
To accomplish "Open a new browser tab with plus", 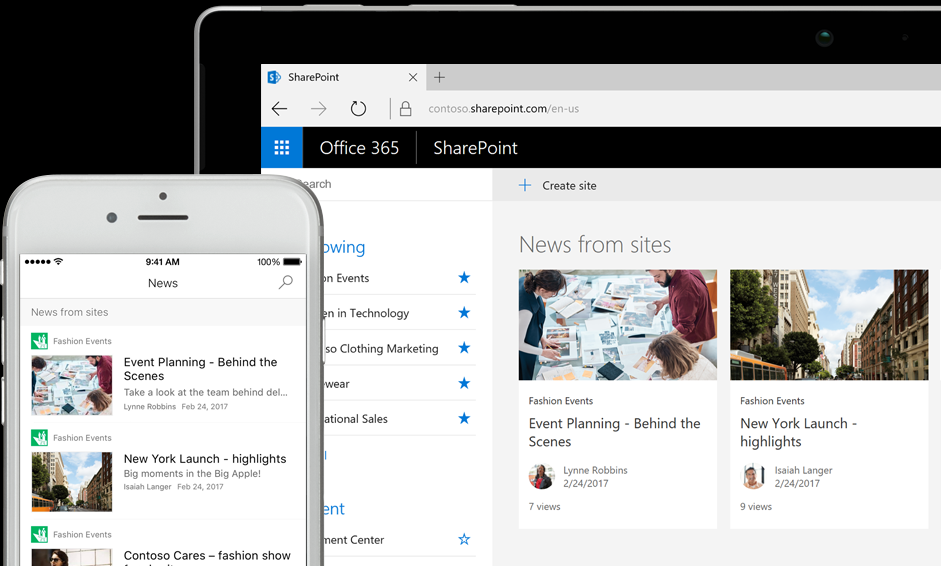I will coord(439,77).
